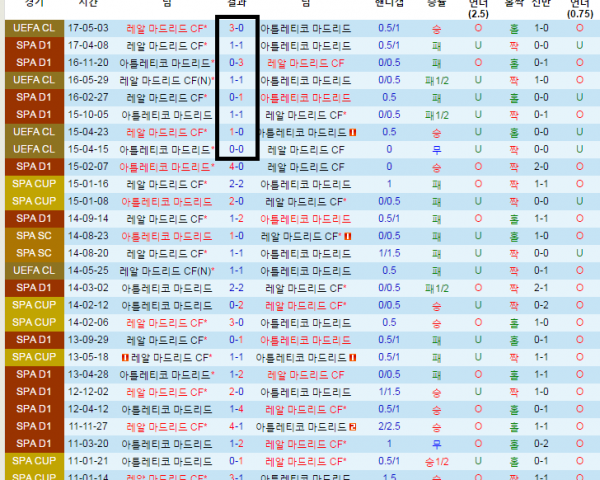Open home team 레알 마드리드 CF in 12-12-02 row

[166, 392]
